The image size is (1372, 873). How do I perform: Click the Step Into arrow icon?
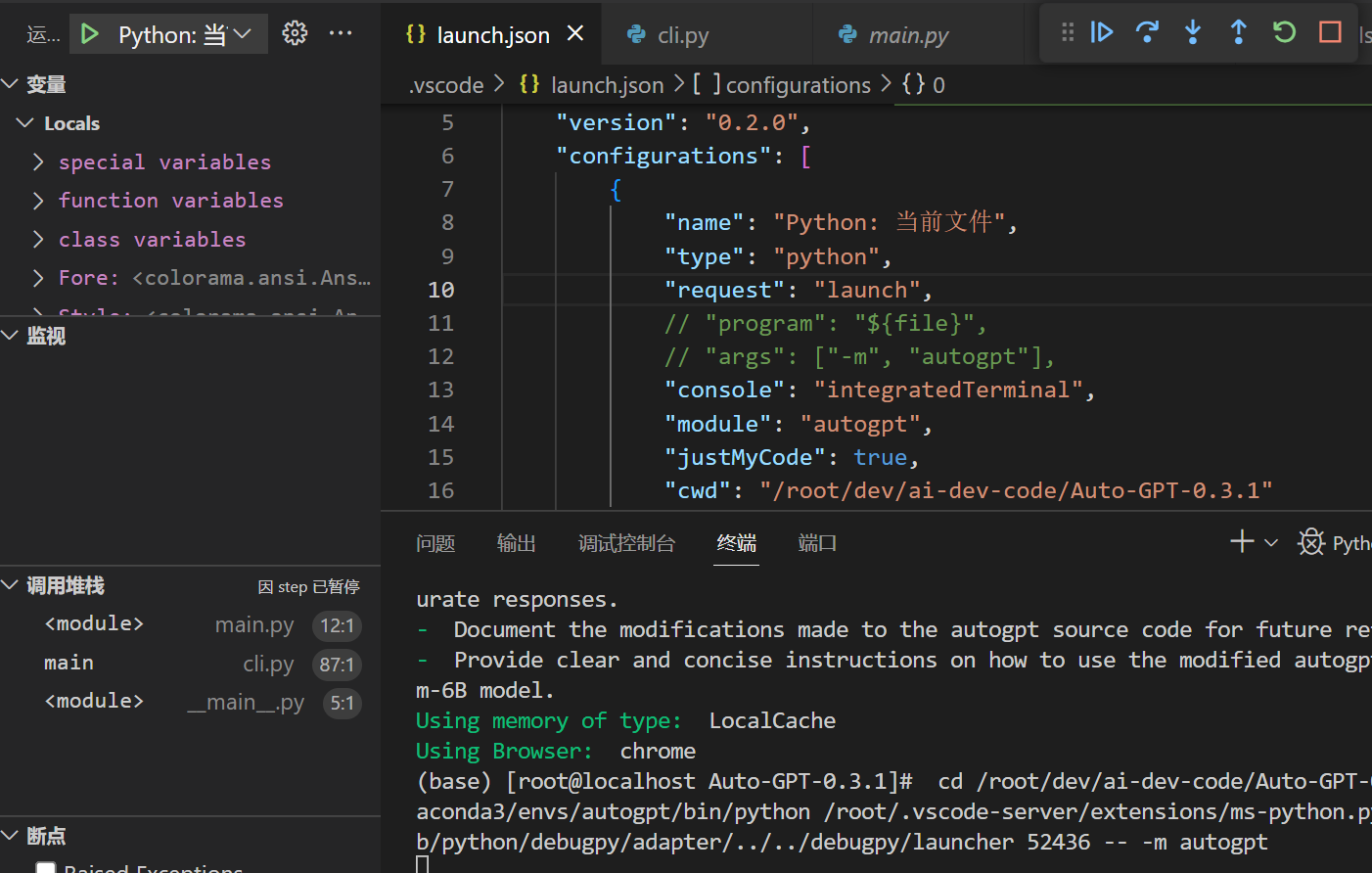[1193, 31]
